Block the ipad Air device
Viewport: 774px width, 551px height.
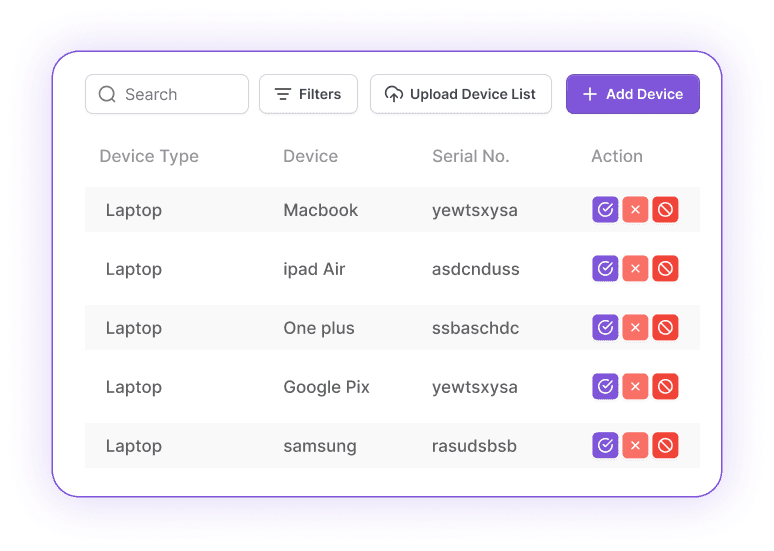[x=665, y=269]
